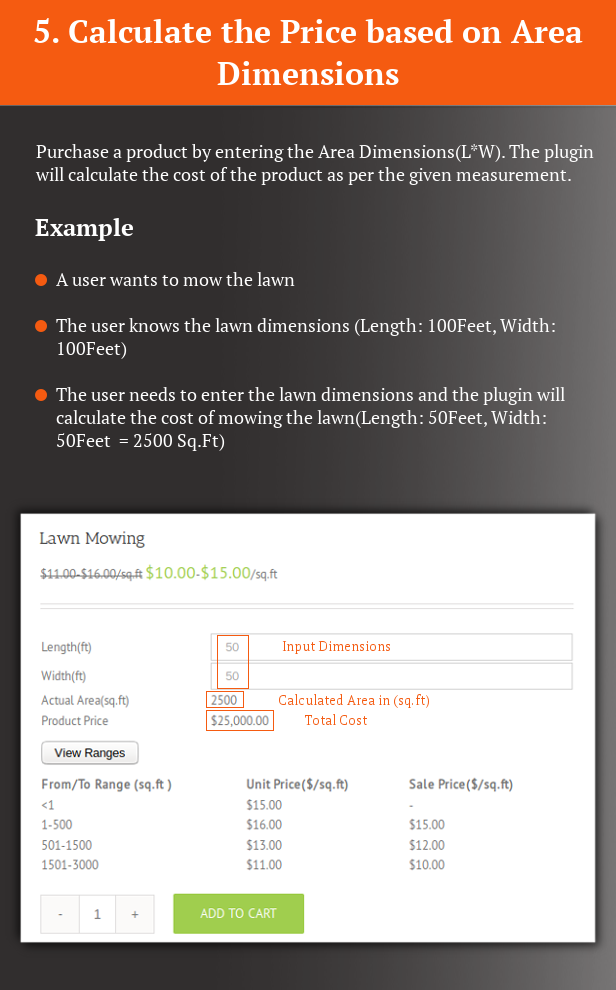616x990 pixels.
Task: Click the View Ranges button
Action: pos(90,753)
